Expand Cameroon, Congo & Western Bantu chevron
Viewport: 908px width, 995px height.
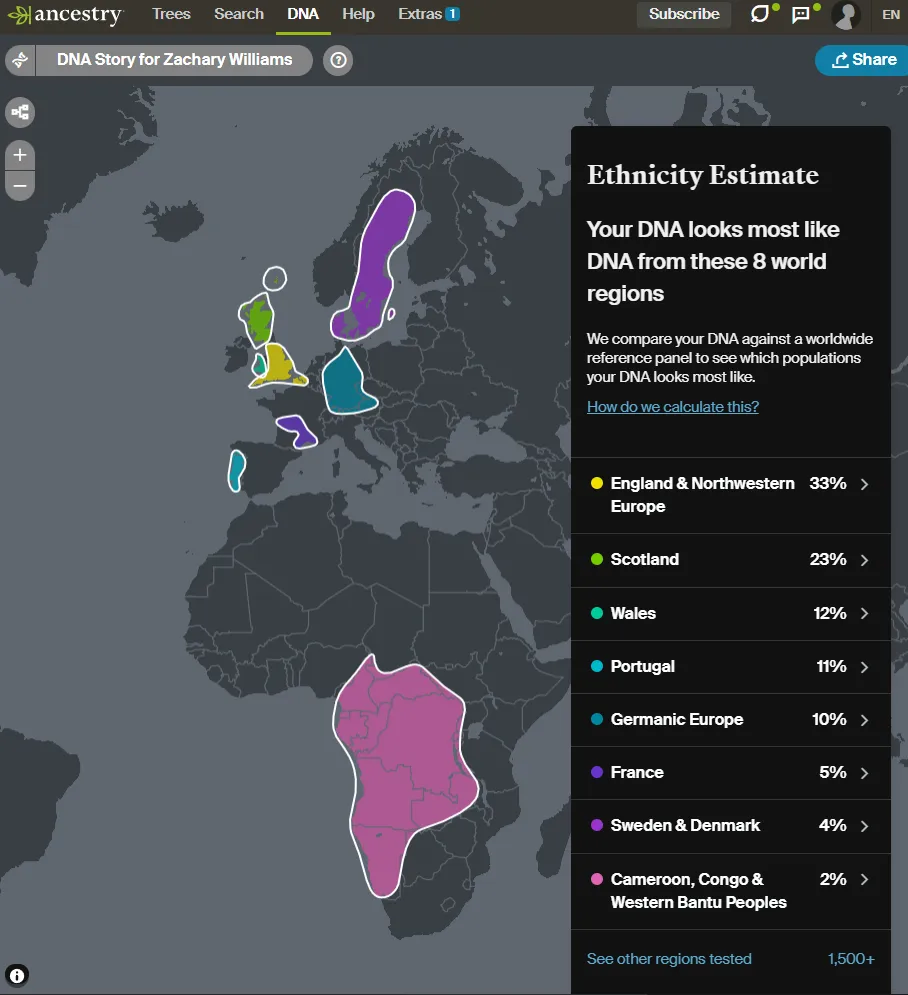click(x=864, y=880)
